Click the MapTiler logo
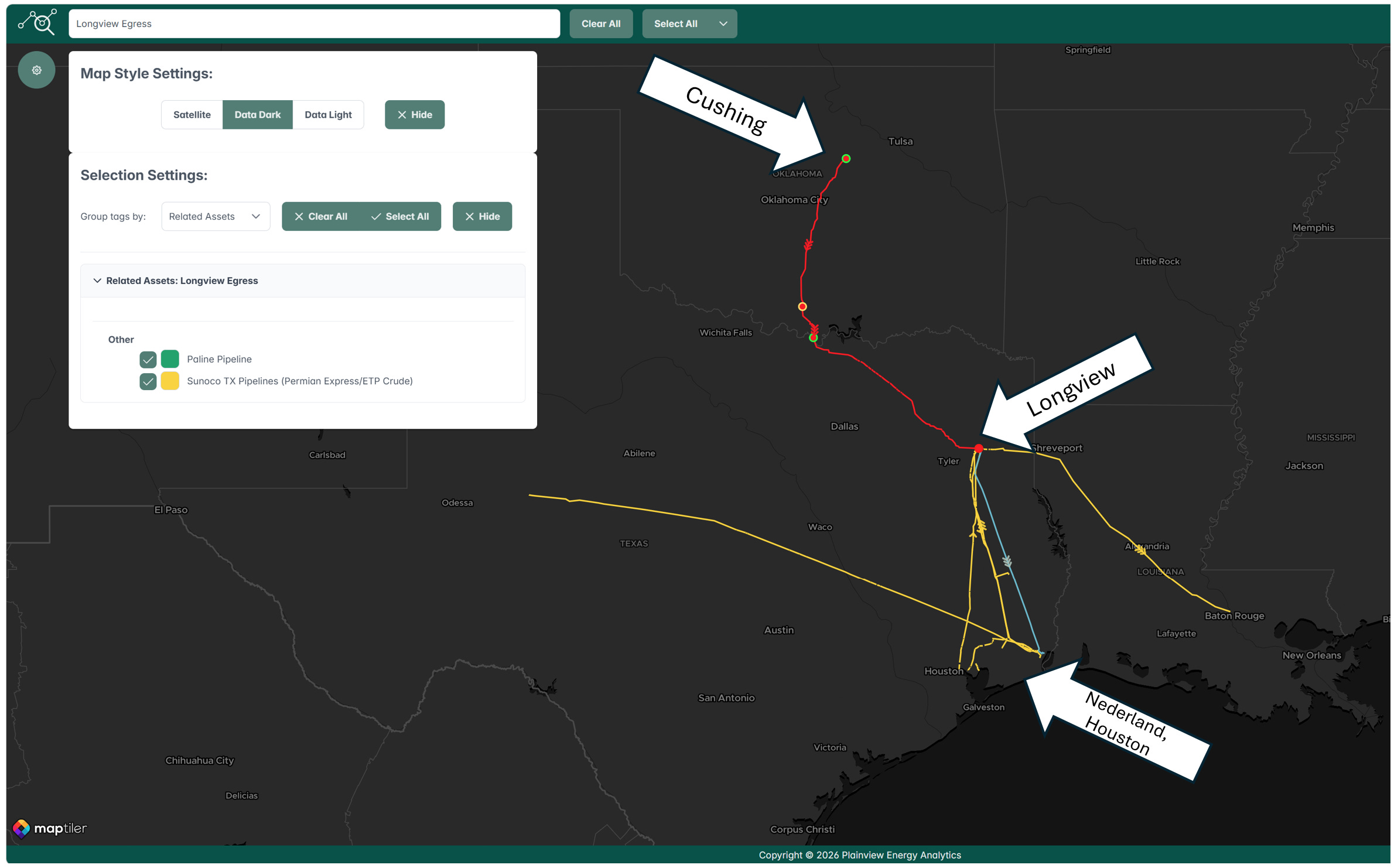This screenshot has height=868, width=1394. (x=50, y=828)
